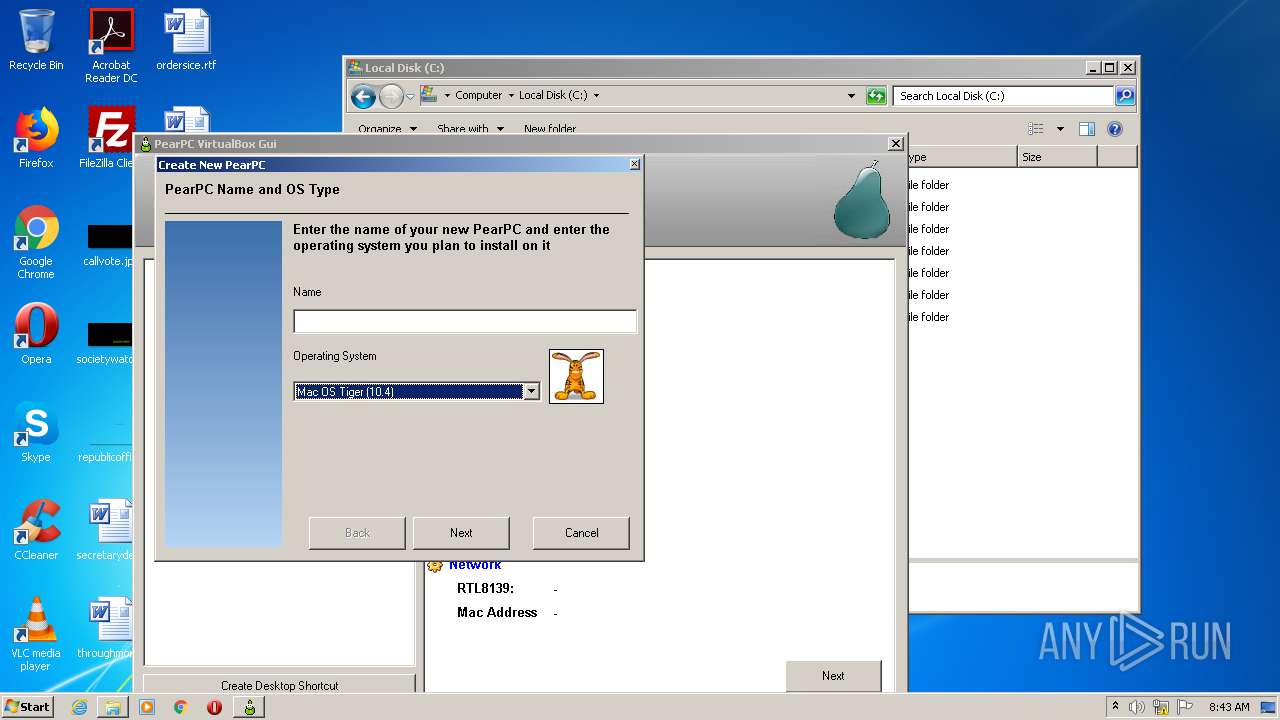
Task: Open the Share with menu
Action: 470,129
